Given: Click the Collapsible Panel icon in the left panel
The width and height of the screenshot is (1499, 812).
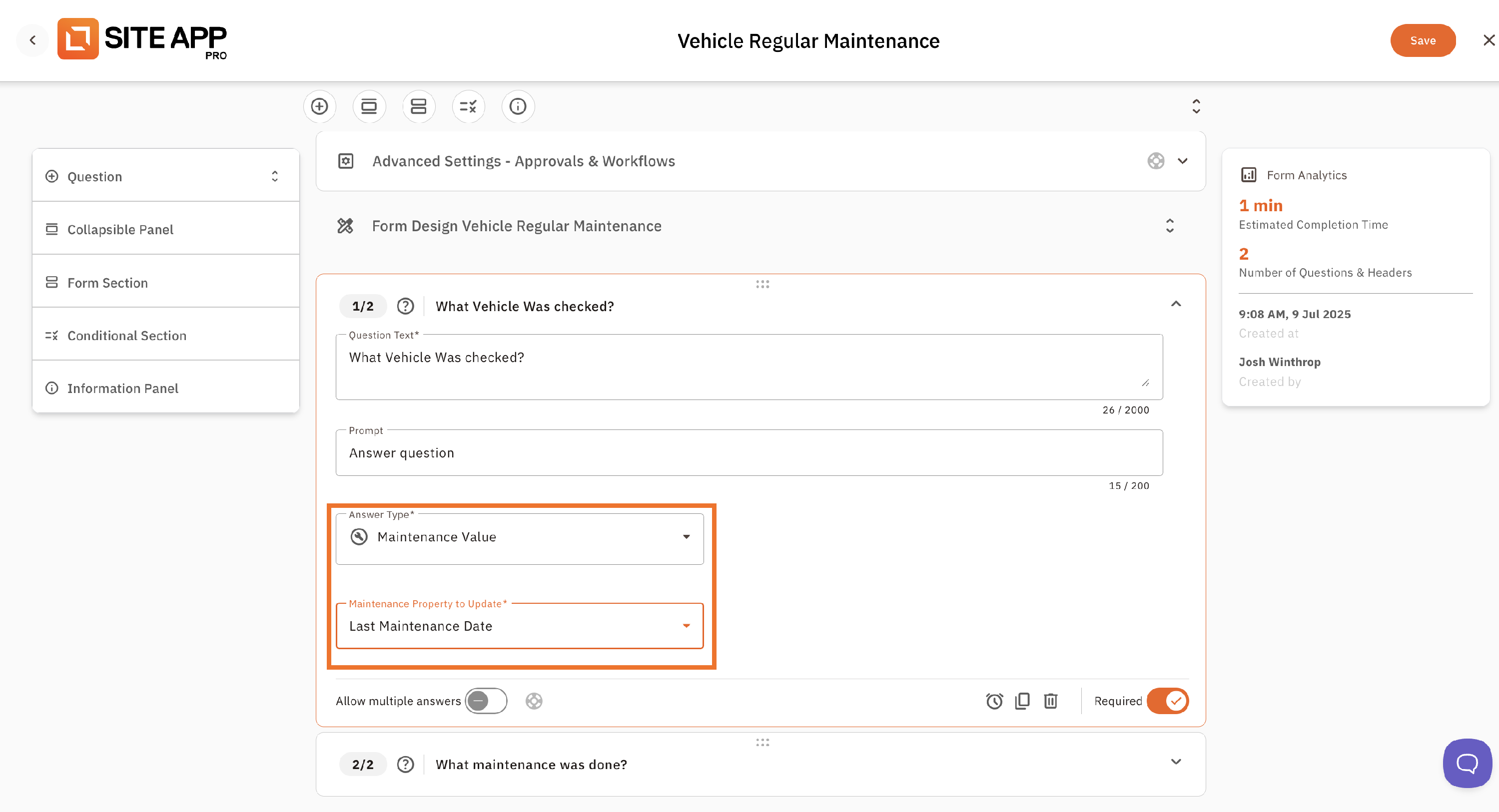Looking at the screenshot, I should [52, 229].
